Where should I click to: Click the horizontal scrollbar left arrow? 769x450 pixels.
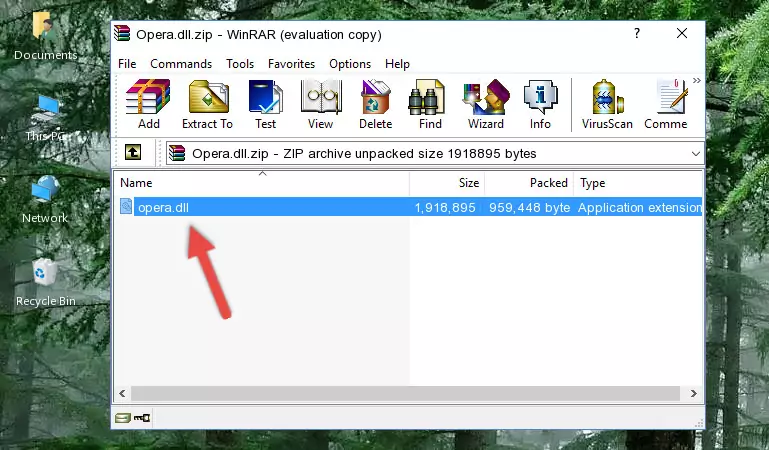tap(122, 393)
